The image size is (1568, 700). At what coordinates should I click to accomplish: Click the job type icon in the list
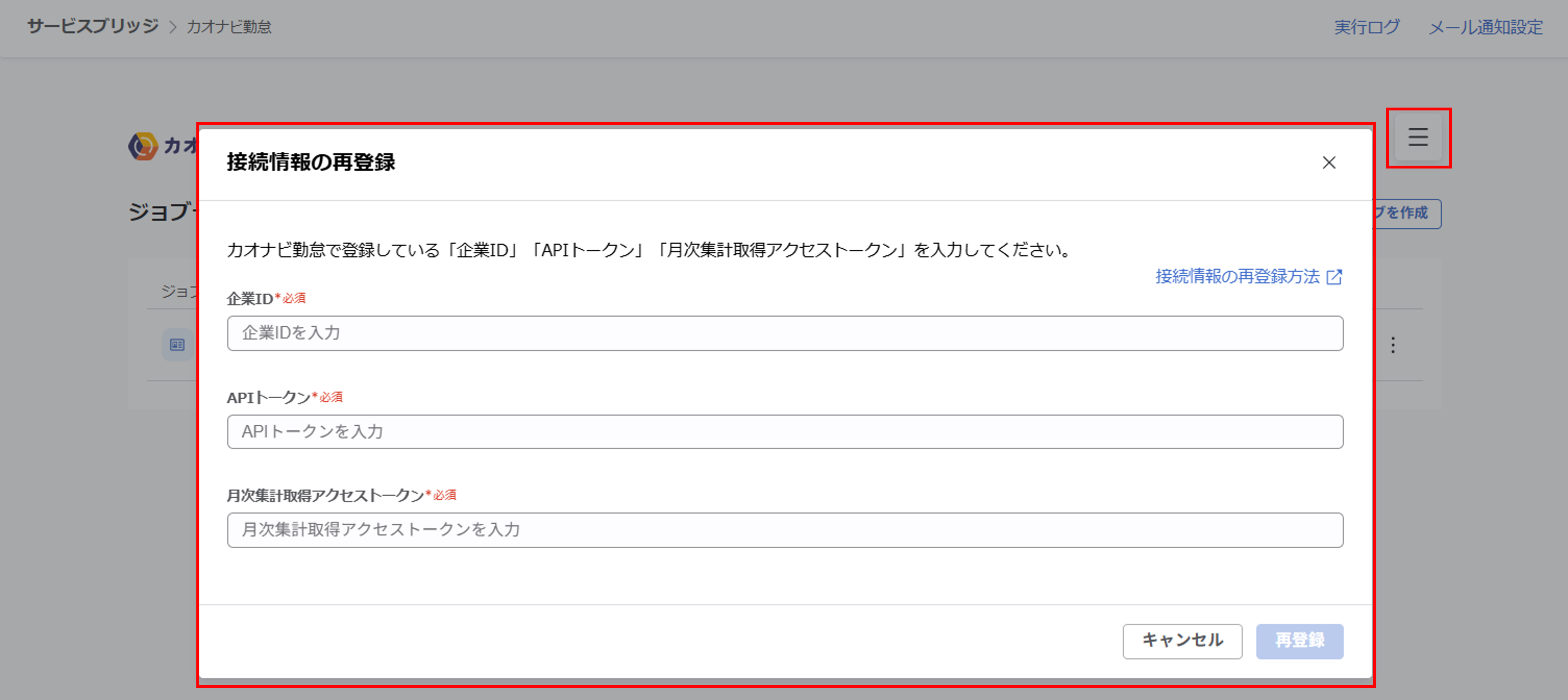[177, 345]
